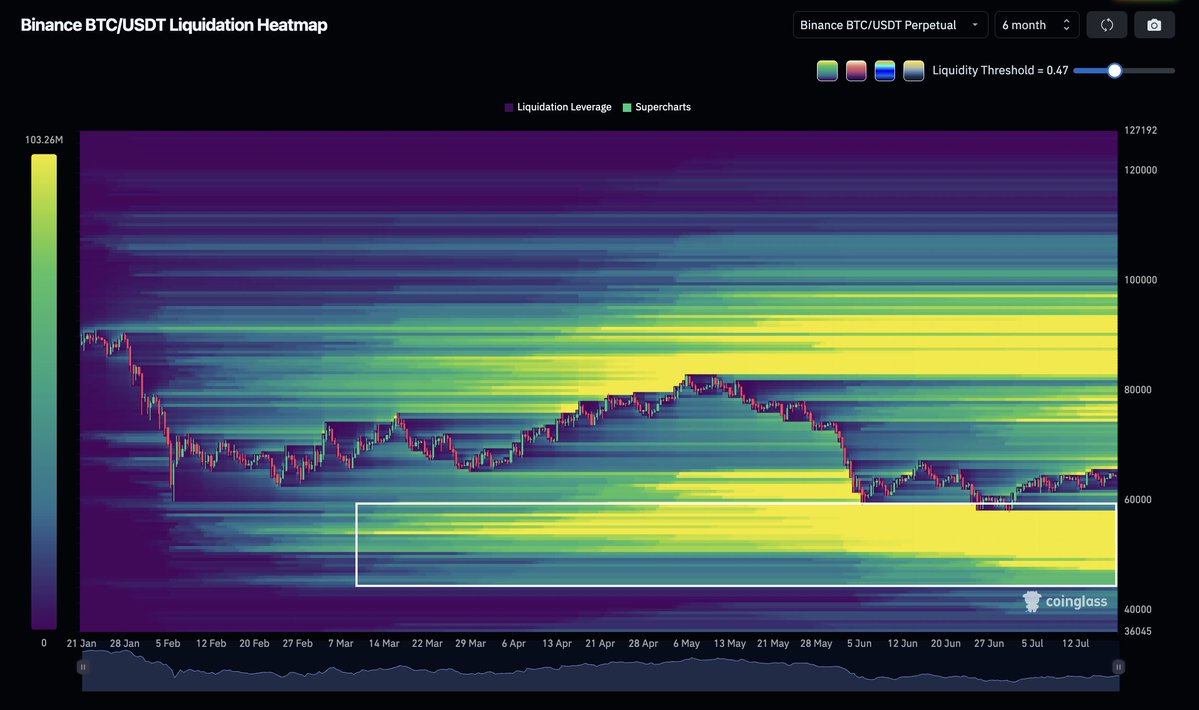Image resolution: width=1199 pixels, height=710 pixels.
Task: Toggle the Supercharts legend entry
Action: click(657, 107)
